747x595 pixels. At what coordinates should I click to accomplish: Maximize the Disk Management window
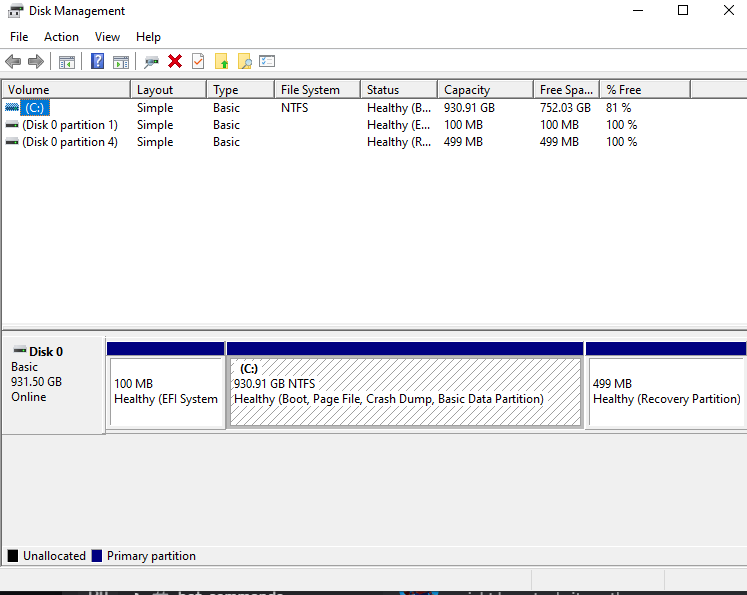(683, 10)
